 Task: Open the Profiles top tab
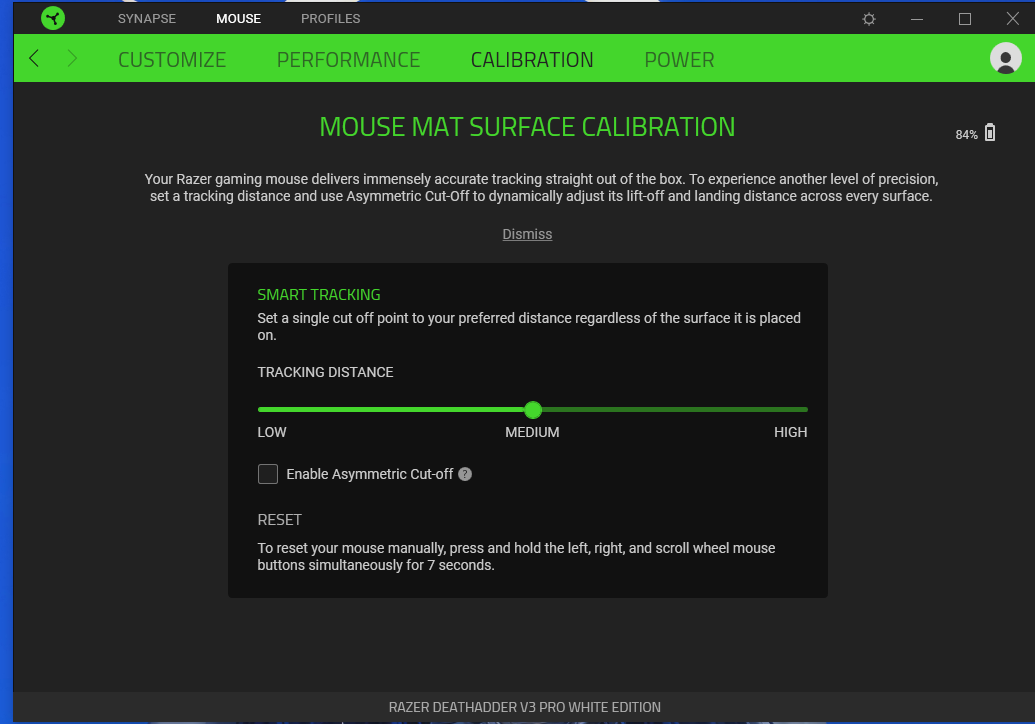pyautogui.click(x=330, y=18)
